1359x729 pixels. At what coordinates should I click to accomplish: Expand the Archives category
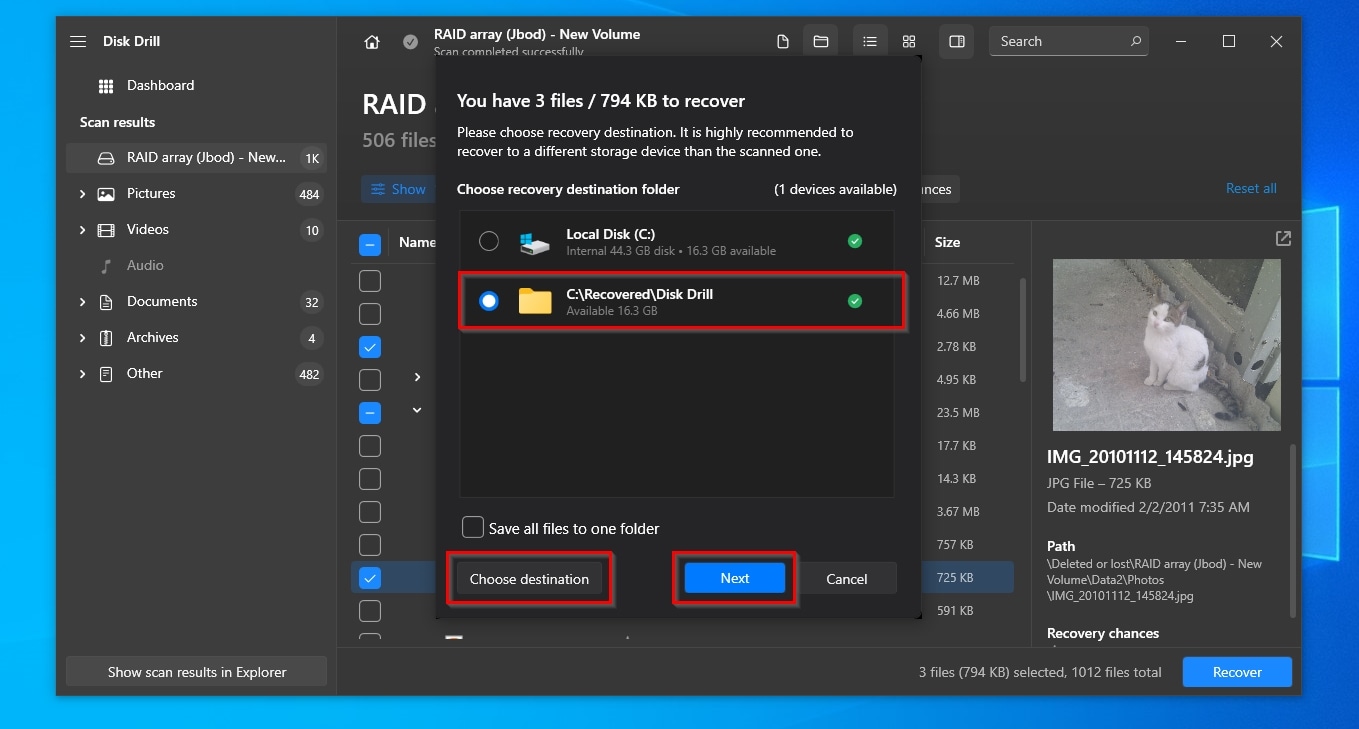coord(82,338)
